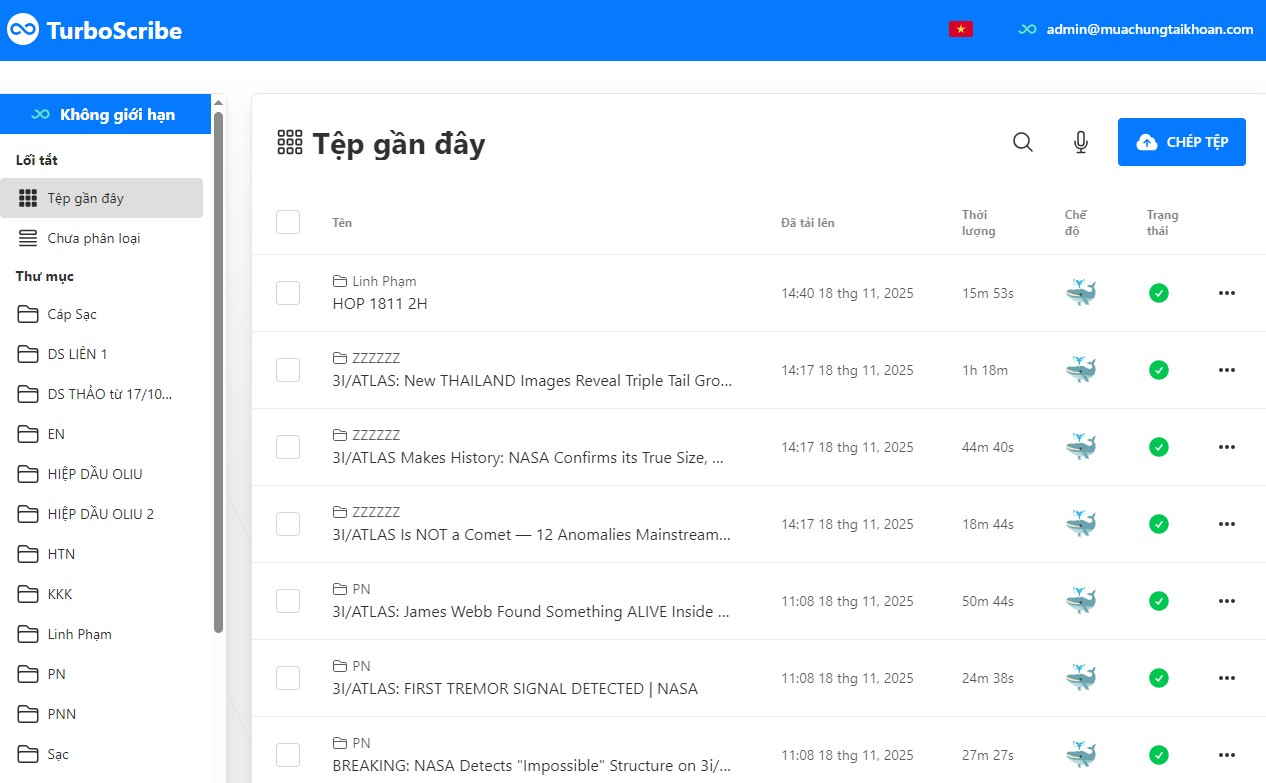Screen dimensions: 1266x783
Task: Click the search magnifier icon
Action: (1022, 142)
